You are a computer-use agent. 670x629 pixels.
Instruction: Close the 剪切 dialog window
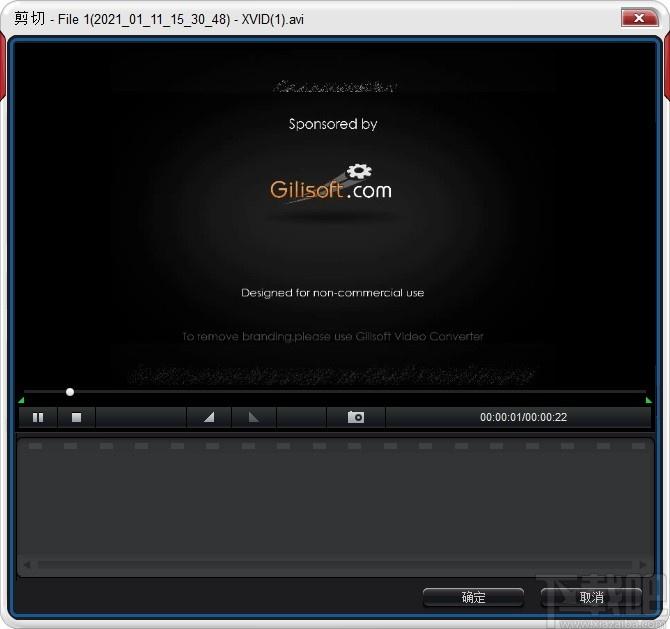click(x=639, y=18)
